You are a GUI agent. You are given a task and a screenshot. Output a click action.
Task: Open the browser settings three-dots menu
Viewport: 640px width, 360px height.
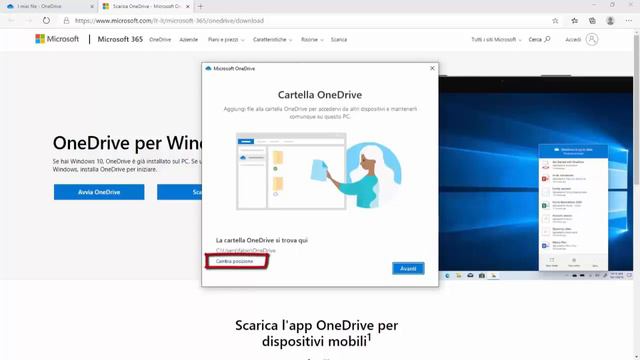[x=629, y=20]
